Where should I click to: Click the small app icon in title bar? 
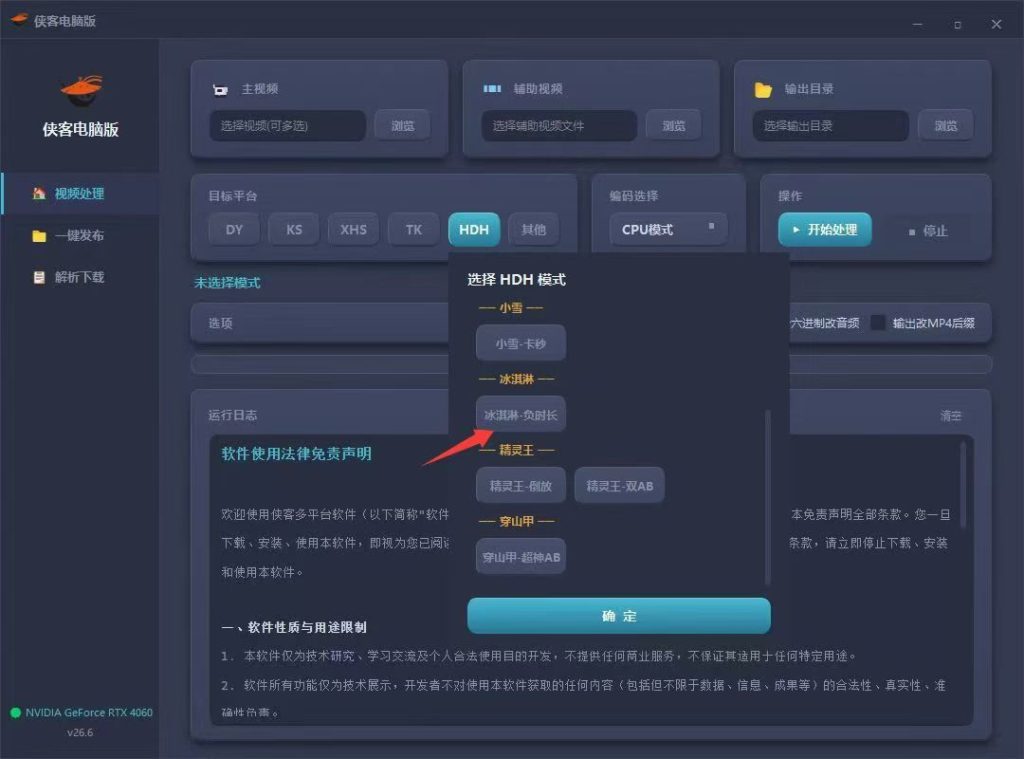(19, 20)
